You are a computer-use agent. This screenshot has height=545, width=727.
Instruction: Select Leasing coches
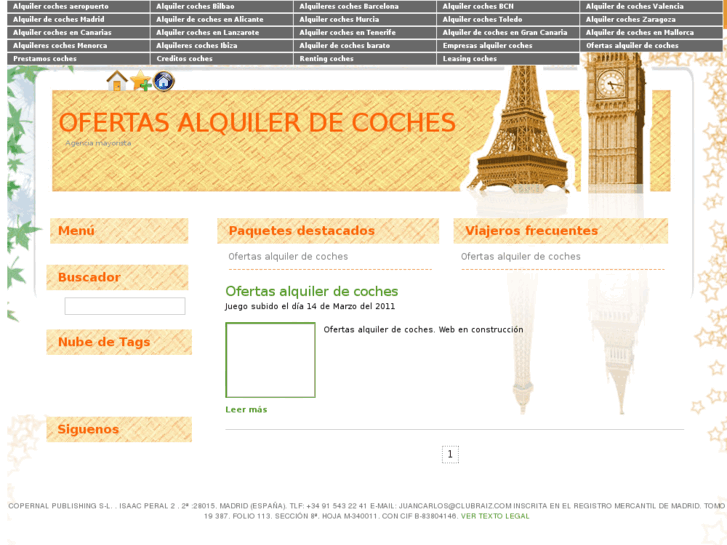(508, 58)
